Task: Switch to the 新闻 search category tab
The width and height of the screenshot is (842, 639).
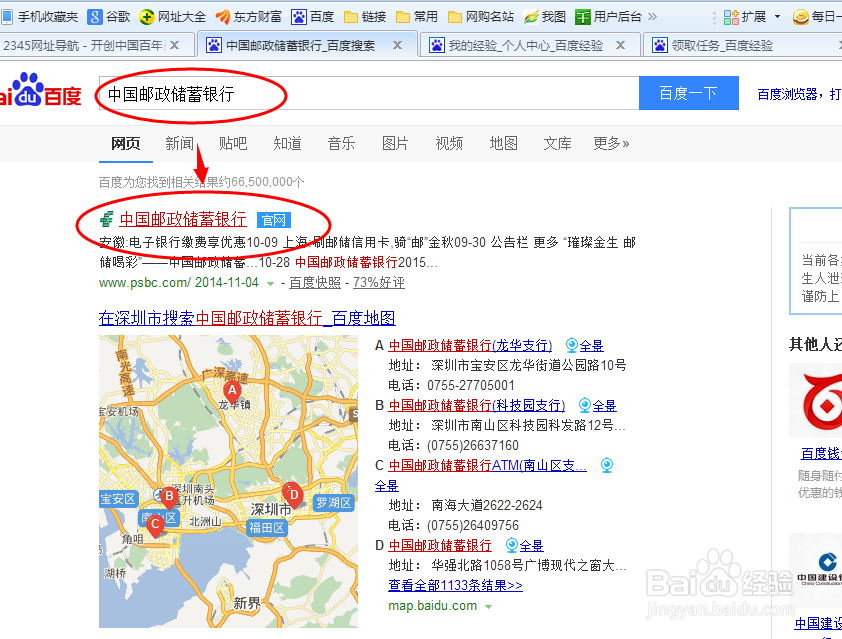Action: click(178, 143)
